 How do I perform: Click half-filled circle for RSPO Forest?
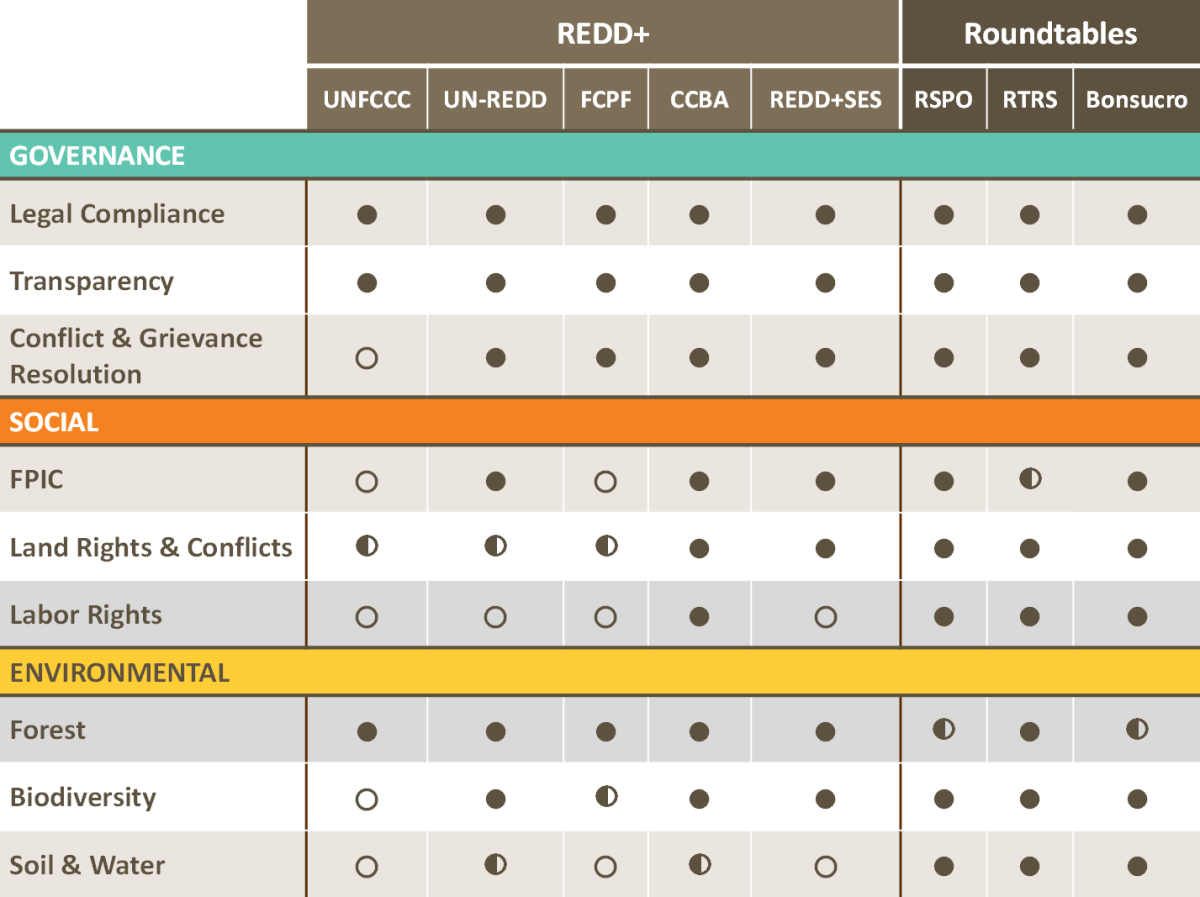click(944, 729)
